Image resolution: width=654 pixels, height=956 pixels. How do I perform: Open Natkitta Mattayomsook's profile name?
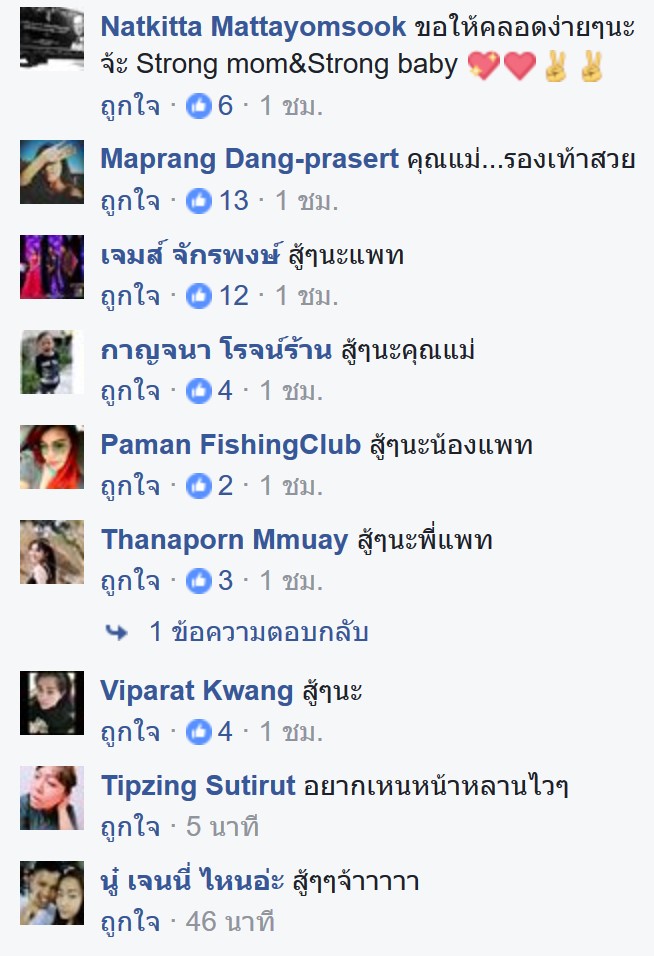click(253, 27)
